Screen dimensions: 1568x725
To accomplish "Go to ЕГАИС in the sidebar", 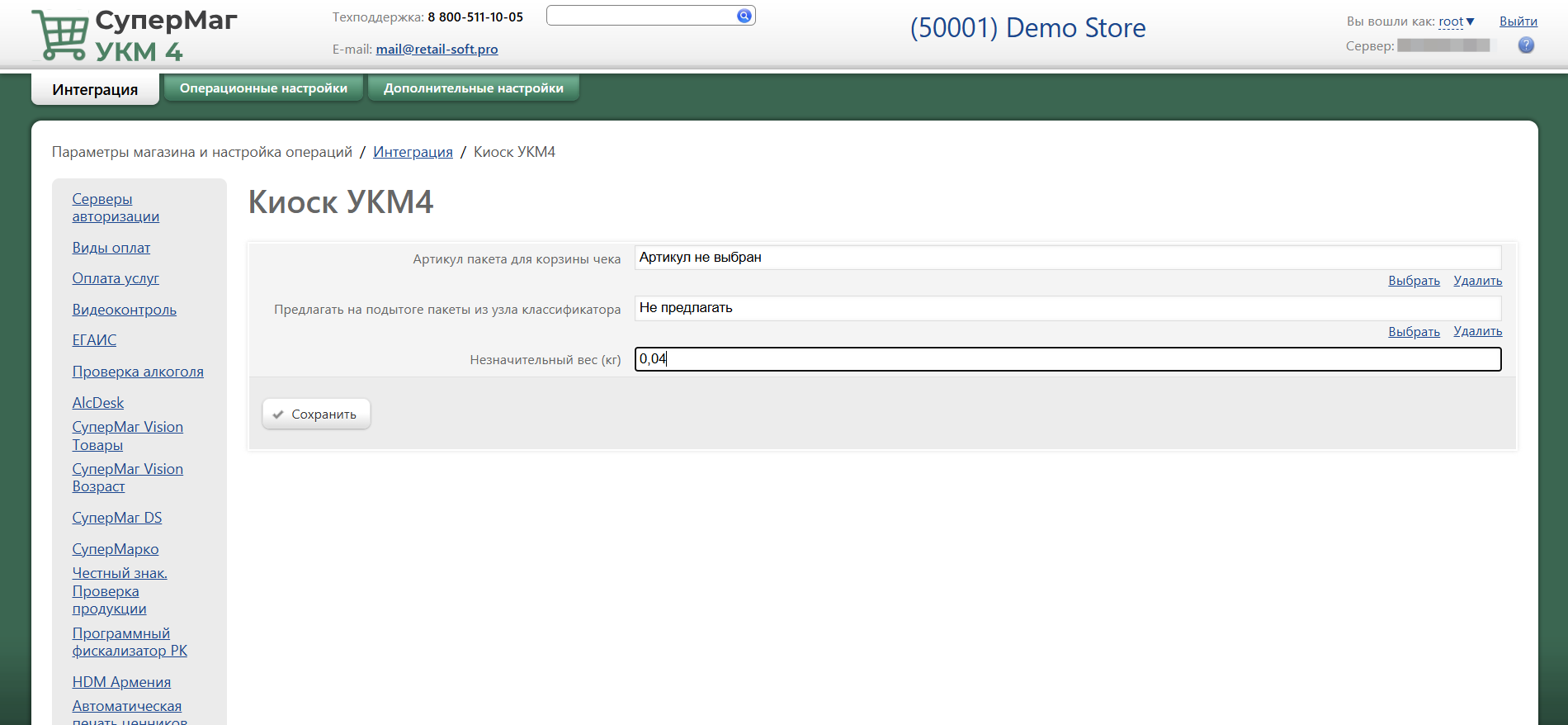I will click(x=94, y=340).
